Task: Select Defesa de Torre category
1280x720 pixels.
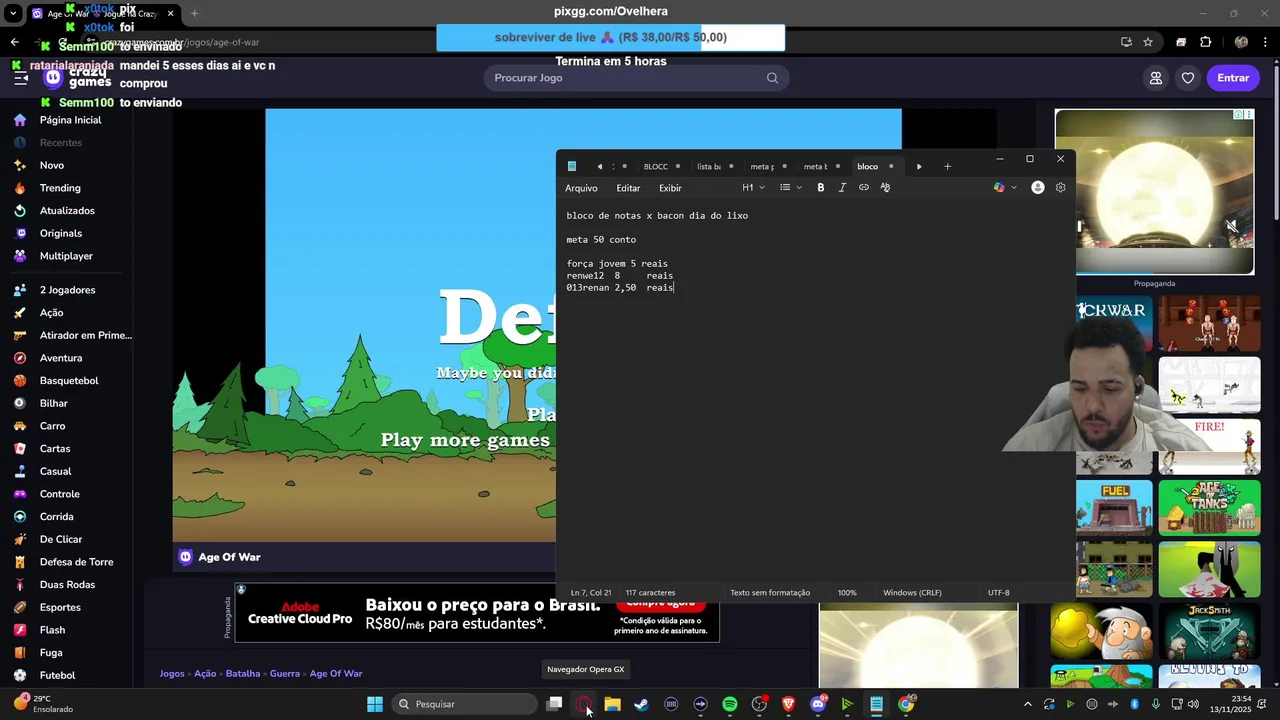Action: pyautogui.click(x=76, y=562)
